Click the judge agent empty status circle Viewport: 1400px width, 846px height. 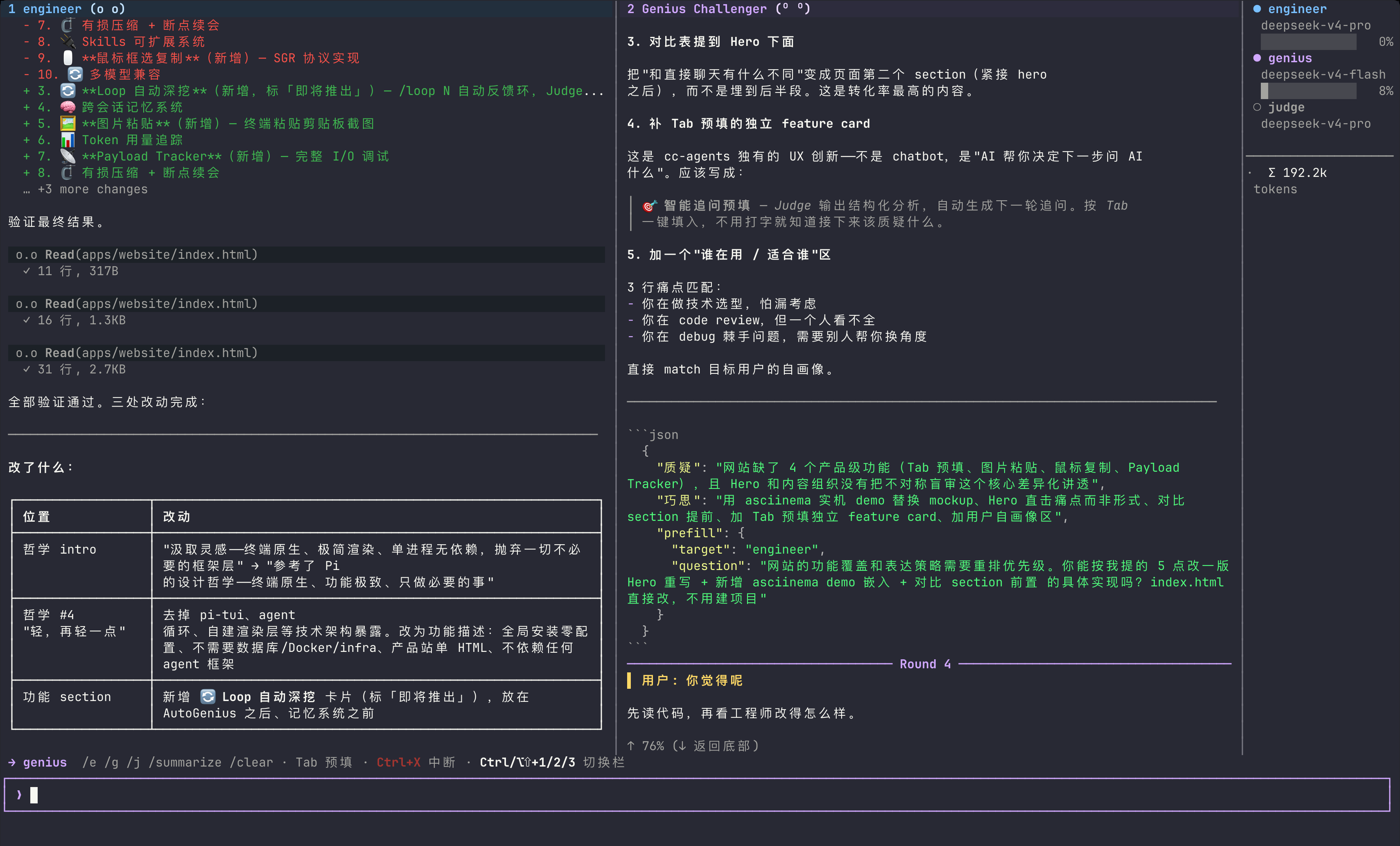pyautogui.click(x=1257, y=107)
